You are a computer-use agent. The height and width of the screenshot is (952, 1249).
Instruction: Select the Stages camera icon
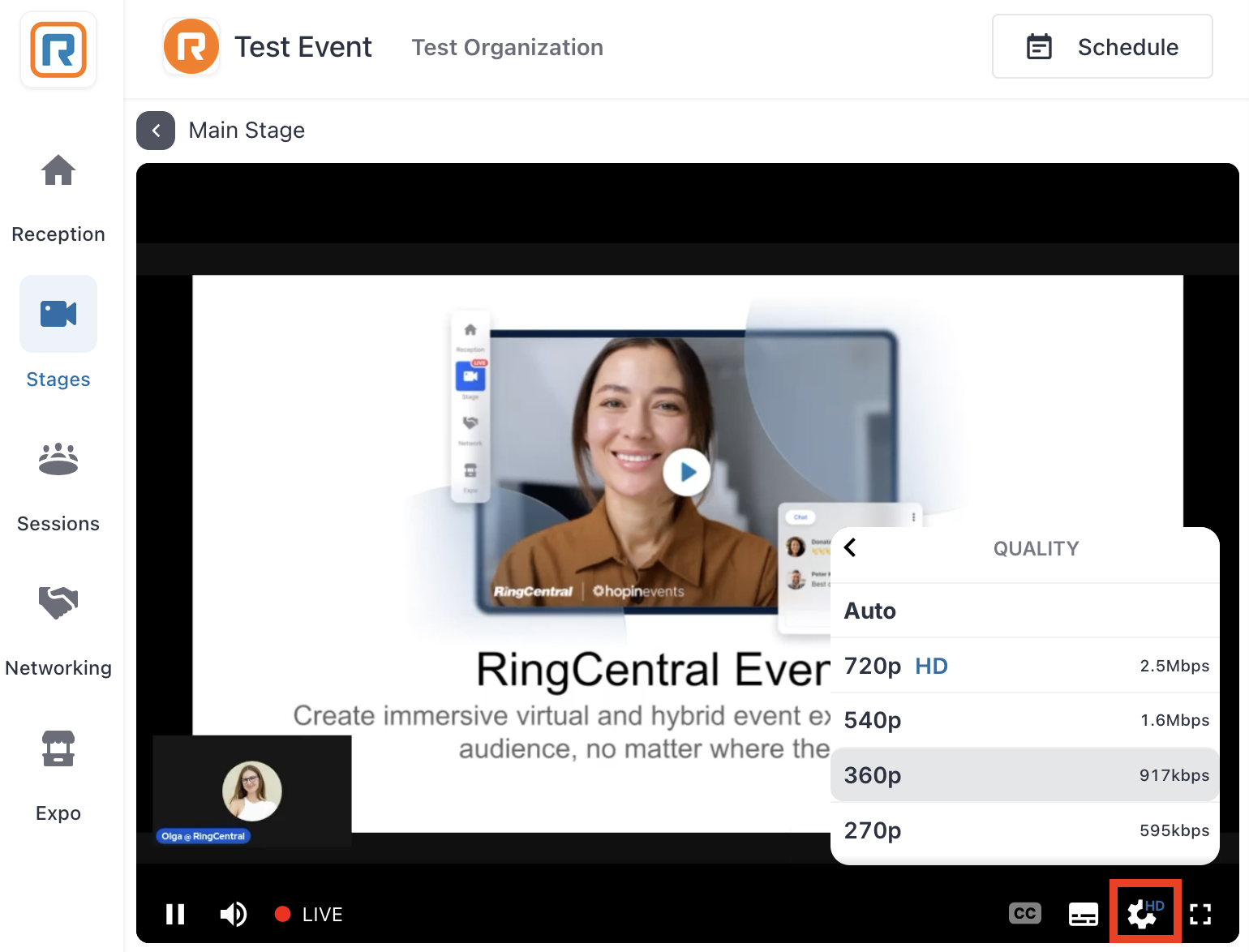(58, 314)
